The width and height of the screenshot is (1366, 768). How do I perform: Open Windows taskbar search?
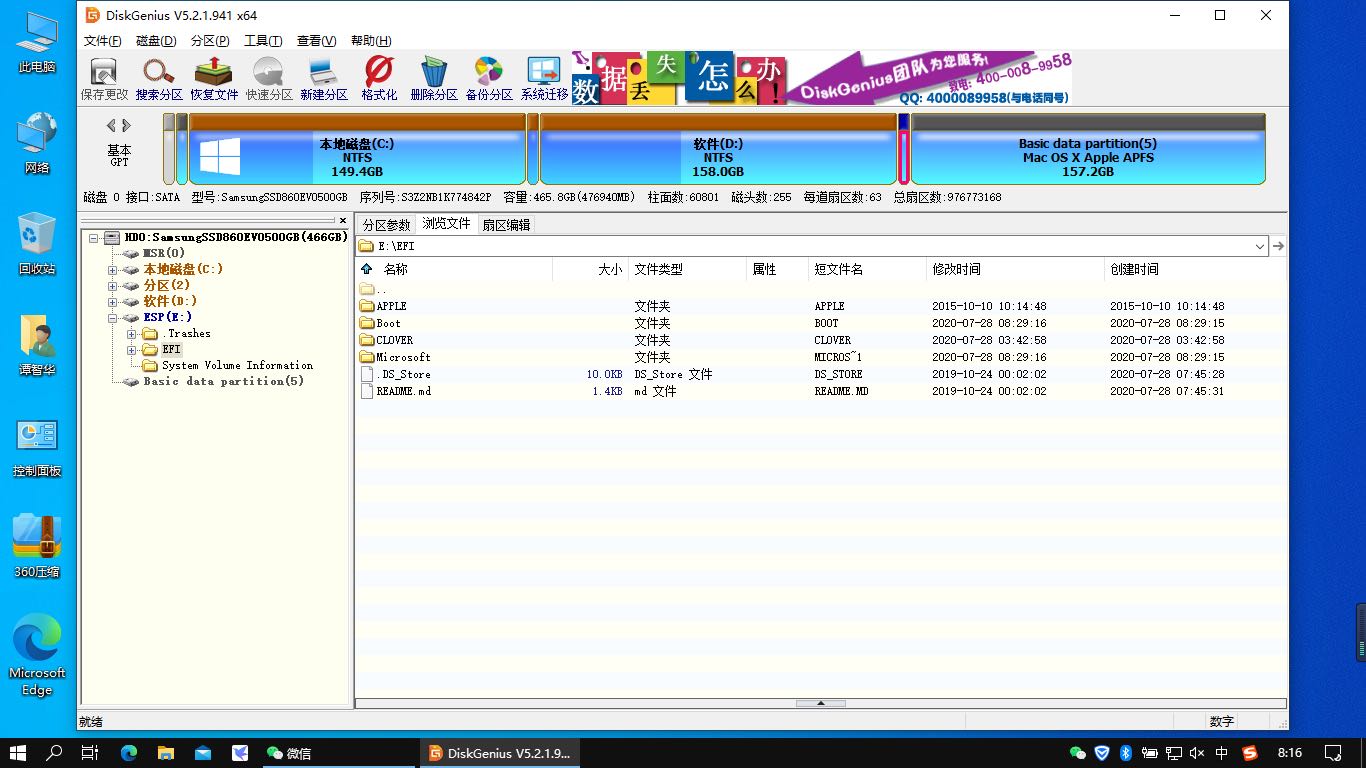55,753
